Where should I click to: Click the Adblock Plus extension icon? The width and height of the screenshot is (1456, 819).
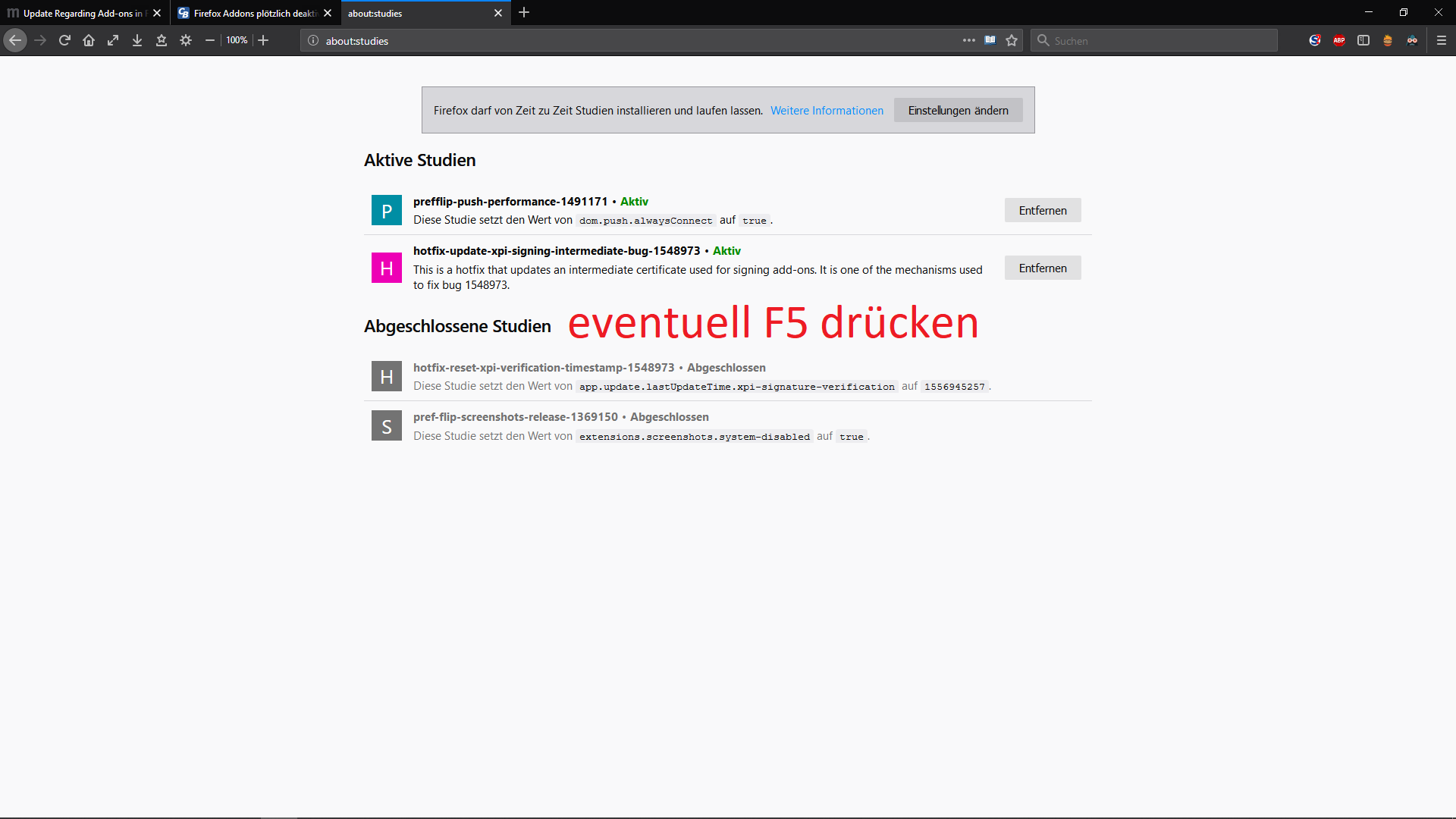click(x=1339, y=40)
